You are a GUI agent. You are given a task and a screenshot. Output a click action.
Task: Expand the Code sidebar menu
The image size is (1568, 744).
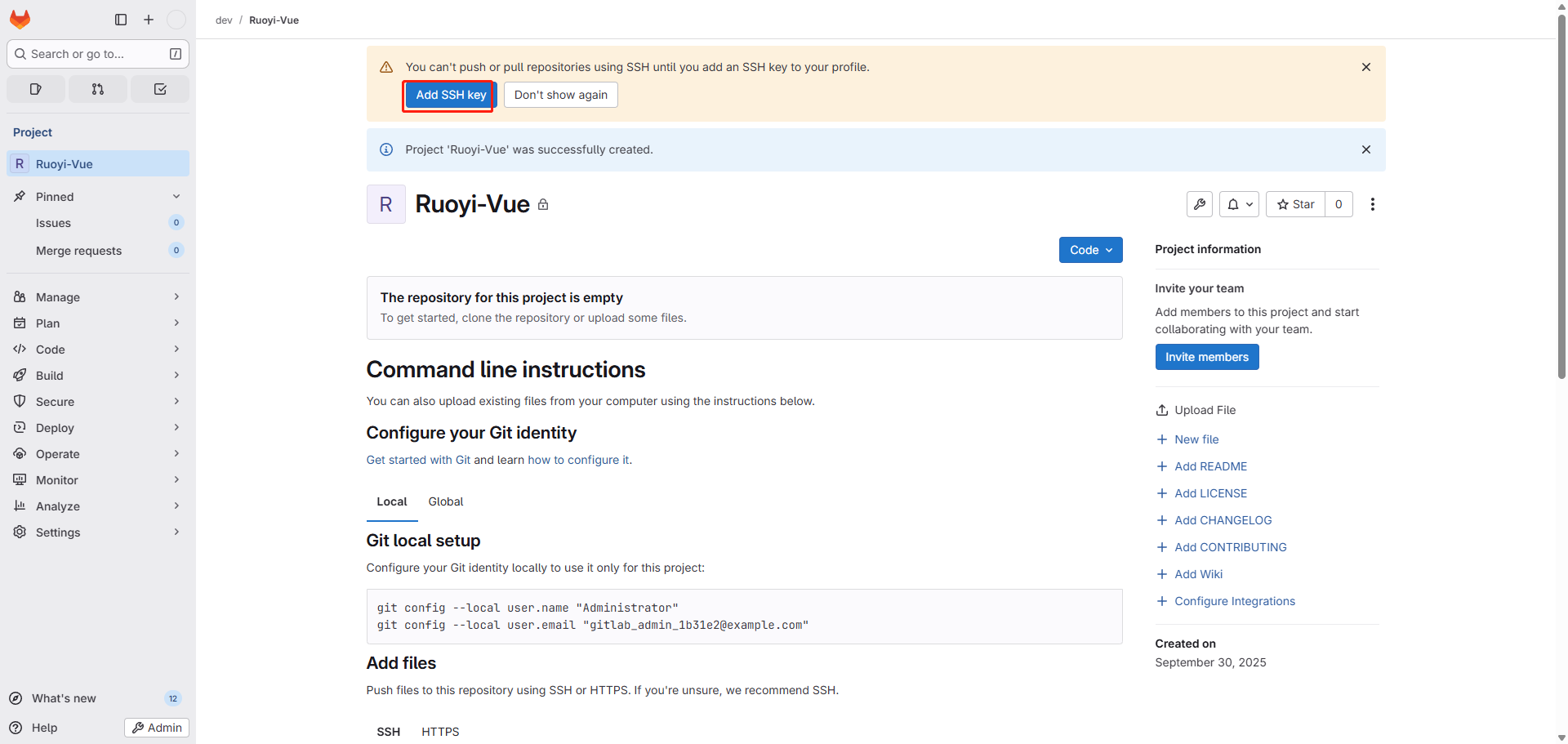tap(98, 350)
